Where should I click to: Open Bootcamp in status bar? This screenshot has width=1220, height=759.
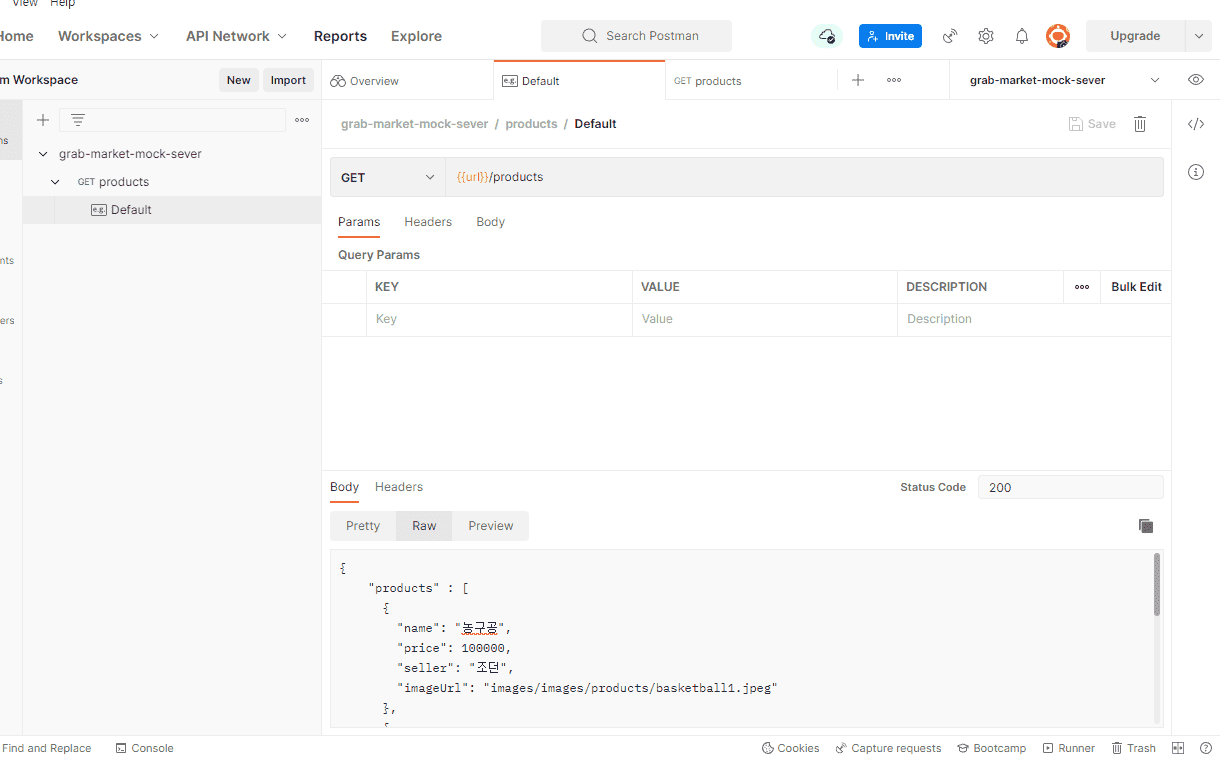point(991,748)
